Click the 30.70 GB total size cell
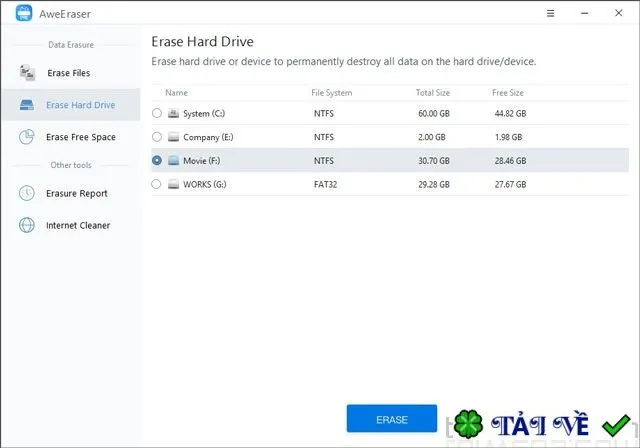640x448 pixels. [433, 161]
